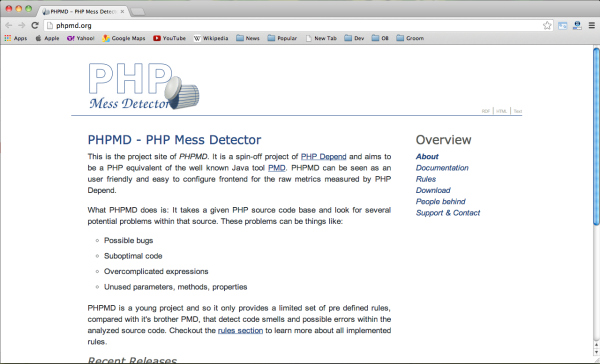Open the Apple bookmark
The image size is (600, 364).
47,38
